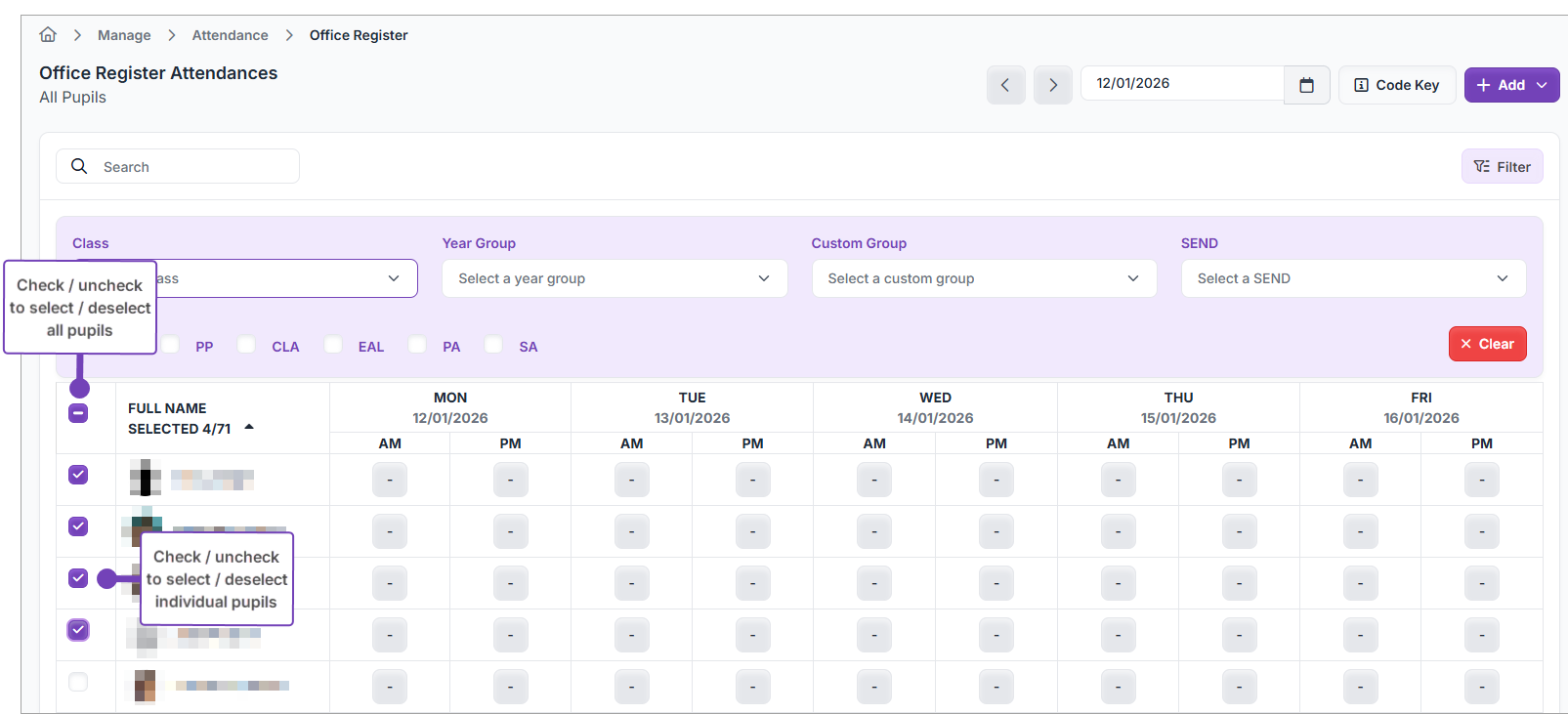Open the calendar date picker icon
1568x714 pixels.
1306,85
